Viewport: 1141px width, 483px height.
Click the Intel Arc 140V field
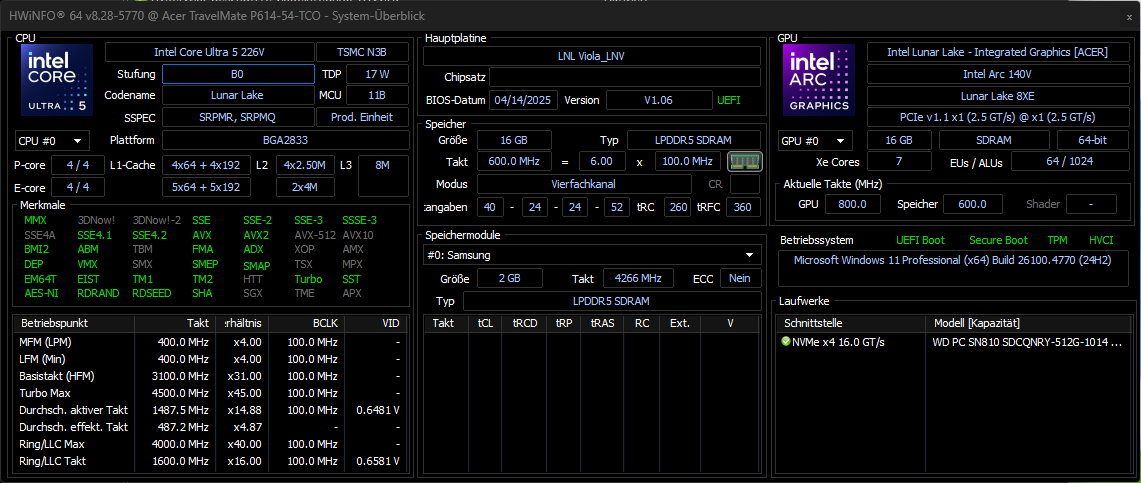(x=997, y=74)
